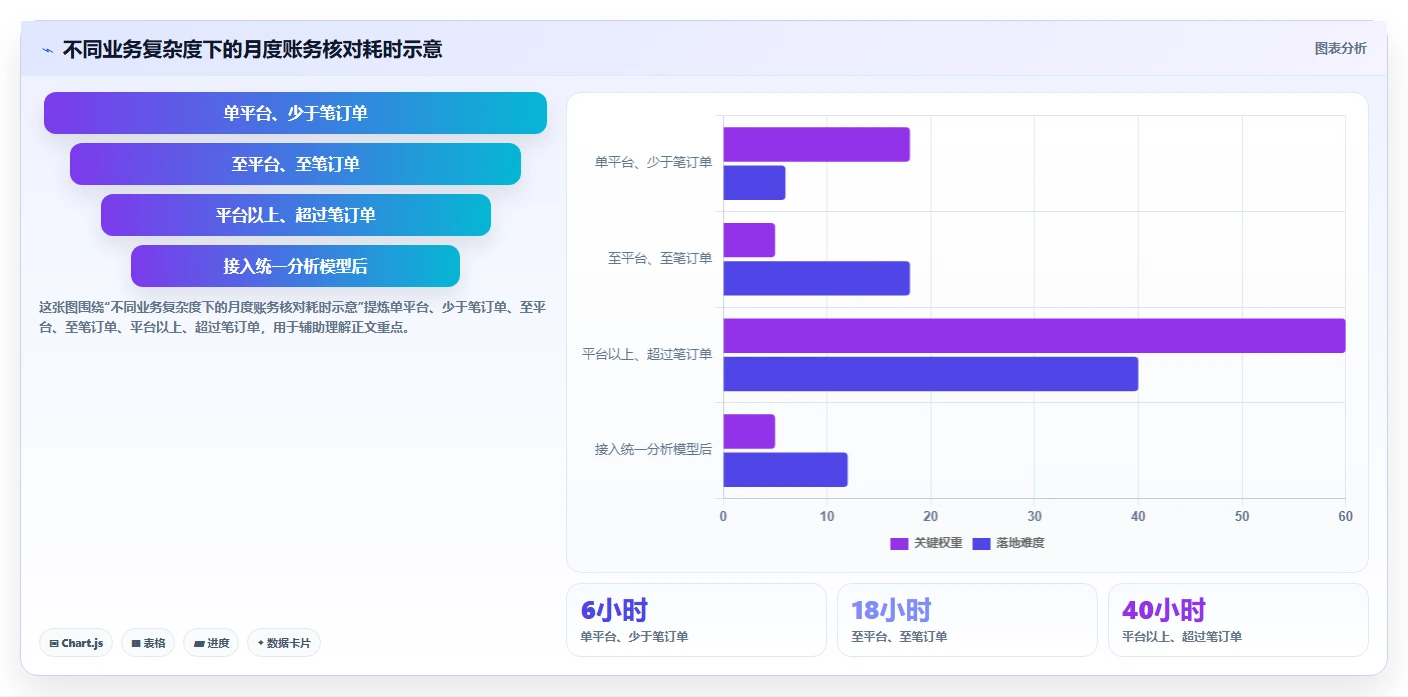The image size is (1408, 697).
Task: Click the y-axis label 单平台、少于笔订单
Action: pyautogui.click(x=653, y=162)
